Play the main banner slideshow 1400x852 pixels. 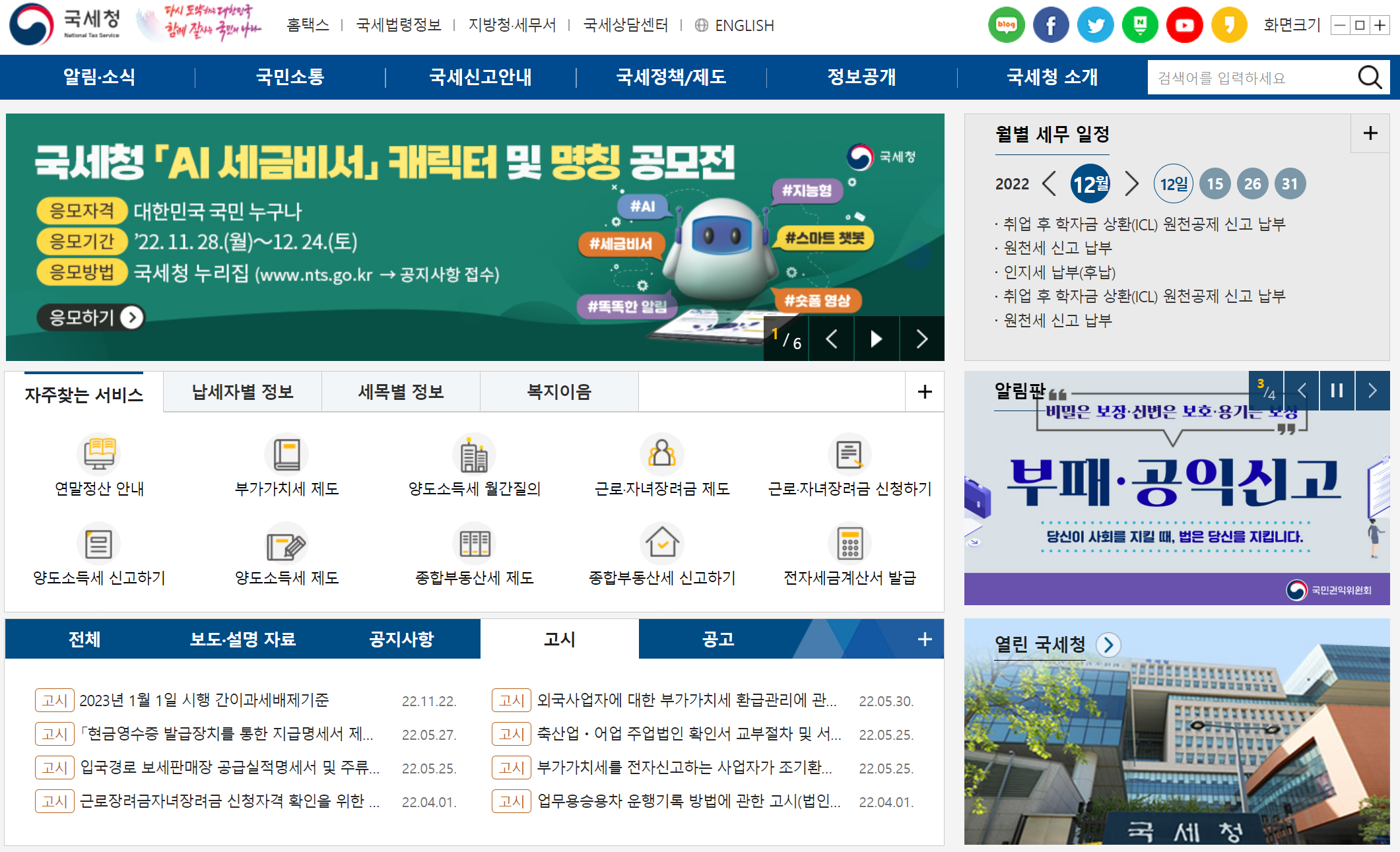tap(876, 339)
